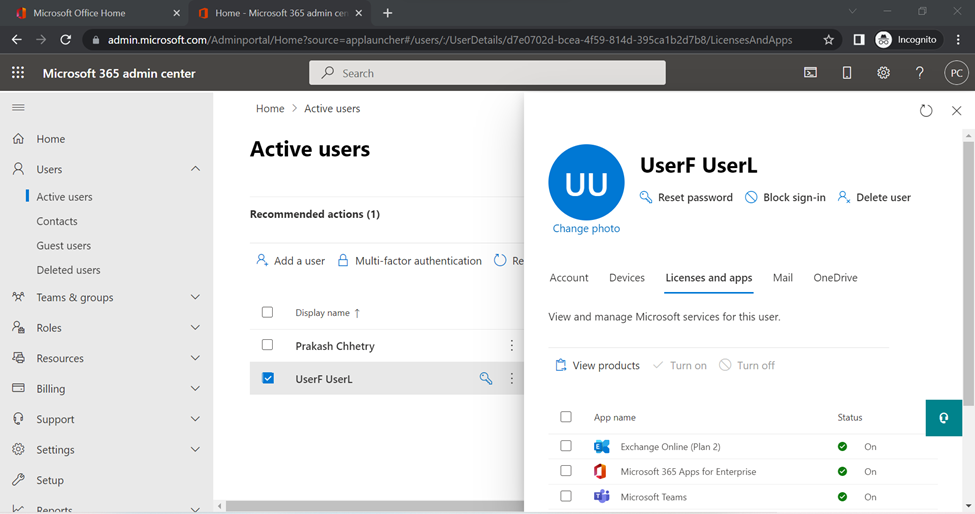Switch to the Account tab
Image resolution: width=975 pixels, height=514 pixels.
[568, 278]
